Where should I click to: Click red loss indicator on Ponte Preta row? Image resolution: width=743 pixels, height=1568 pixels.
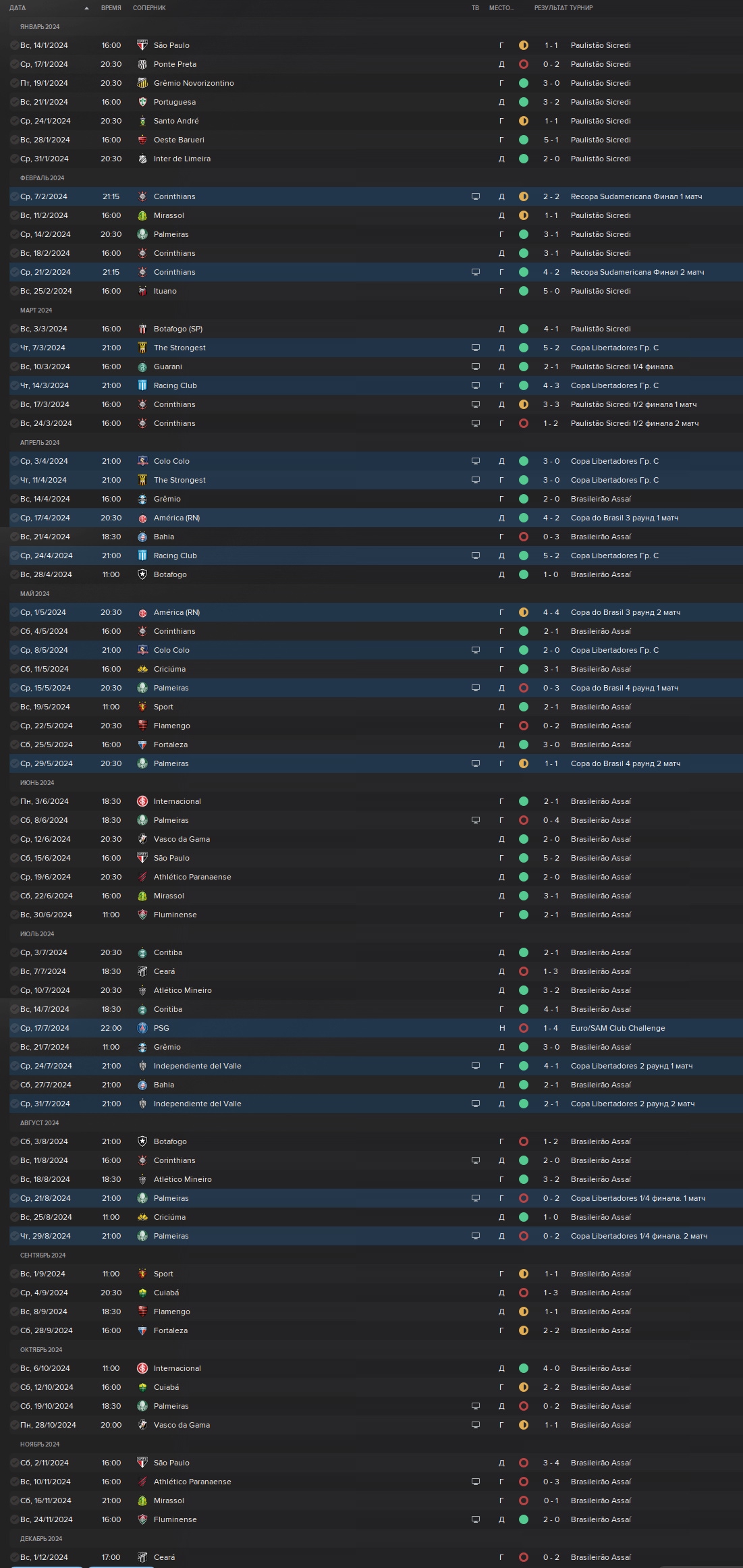pyautogui.click(x=524, y=64)
